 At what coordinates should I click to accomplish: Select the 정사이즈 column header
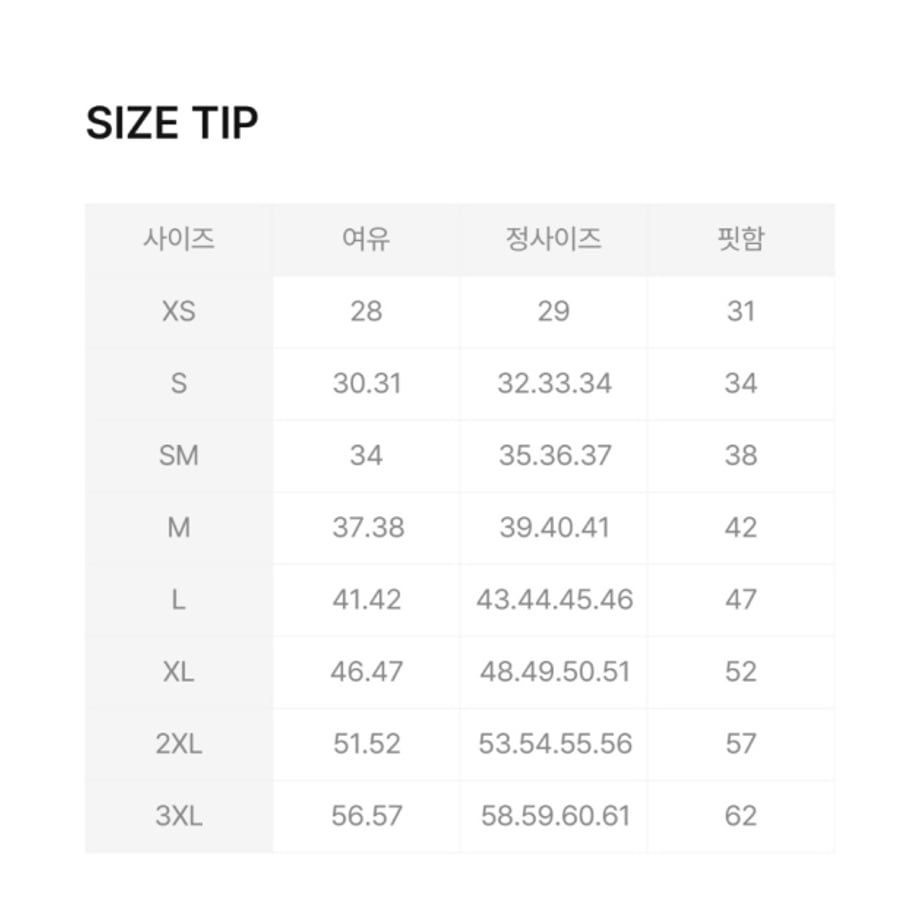click(x=554, y=239)
